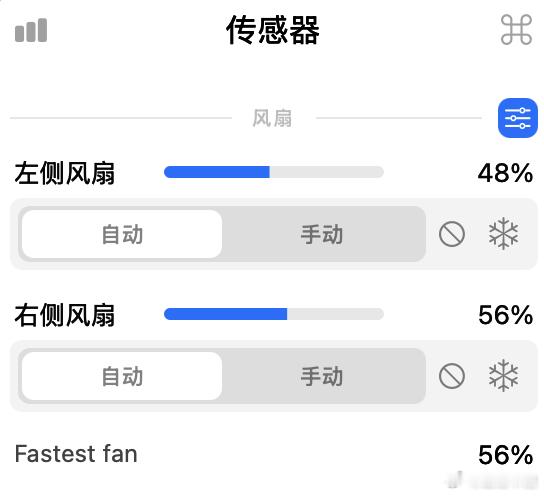Click the disable icon for 右侧风扇

[452, 376]
